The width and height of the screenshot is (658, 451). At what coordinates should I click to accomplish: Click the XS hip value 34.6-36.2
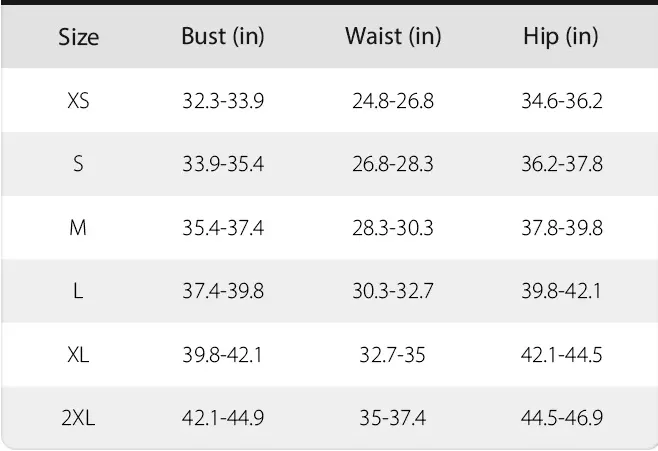tap(561, 101)
